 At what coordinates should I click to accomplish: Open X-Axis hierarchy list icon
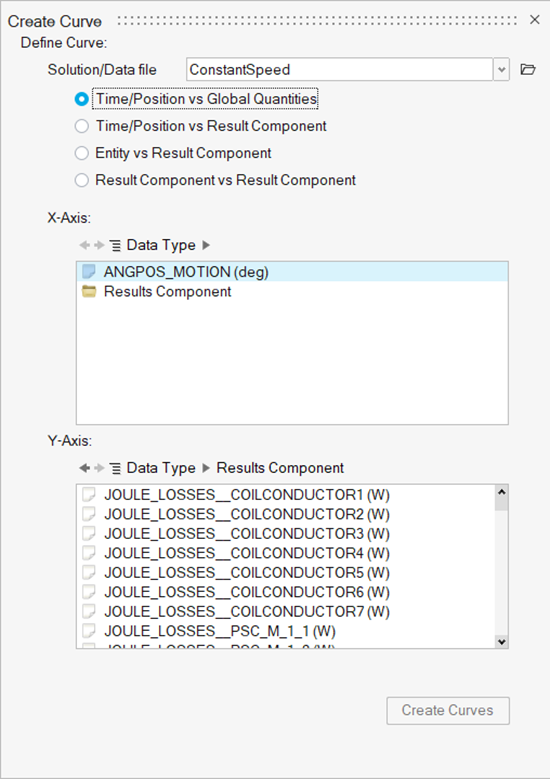(115, 245)
